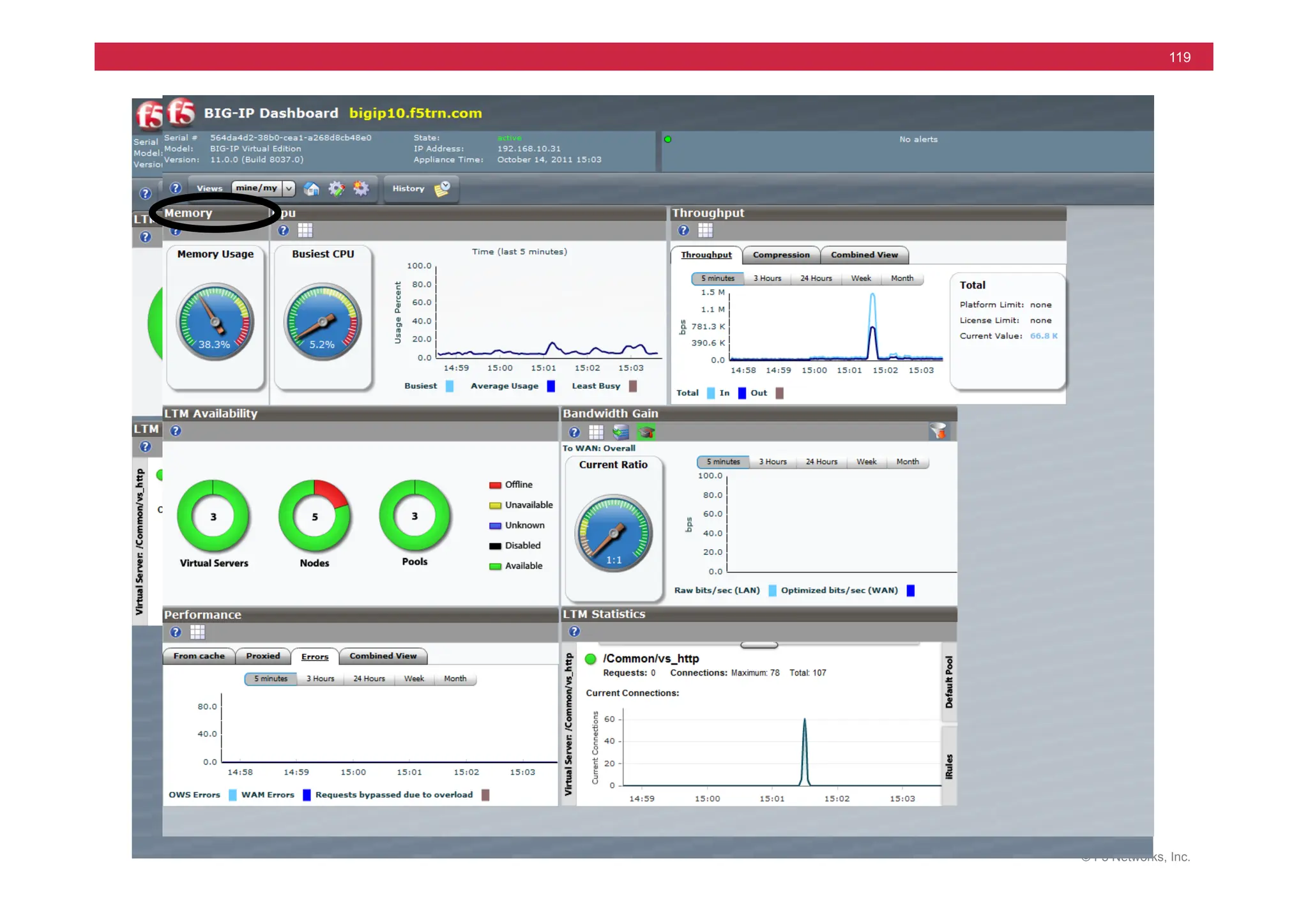Click the WAM Errors blue legend swatch
Viewport: 1308px width, 924px height.
(307, 795)
